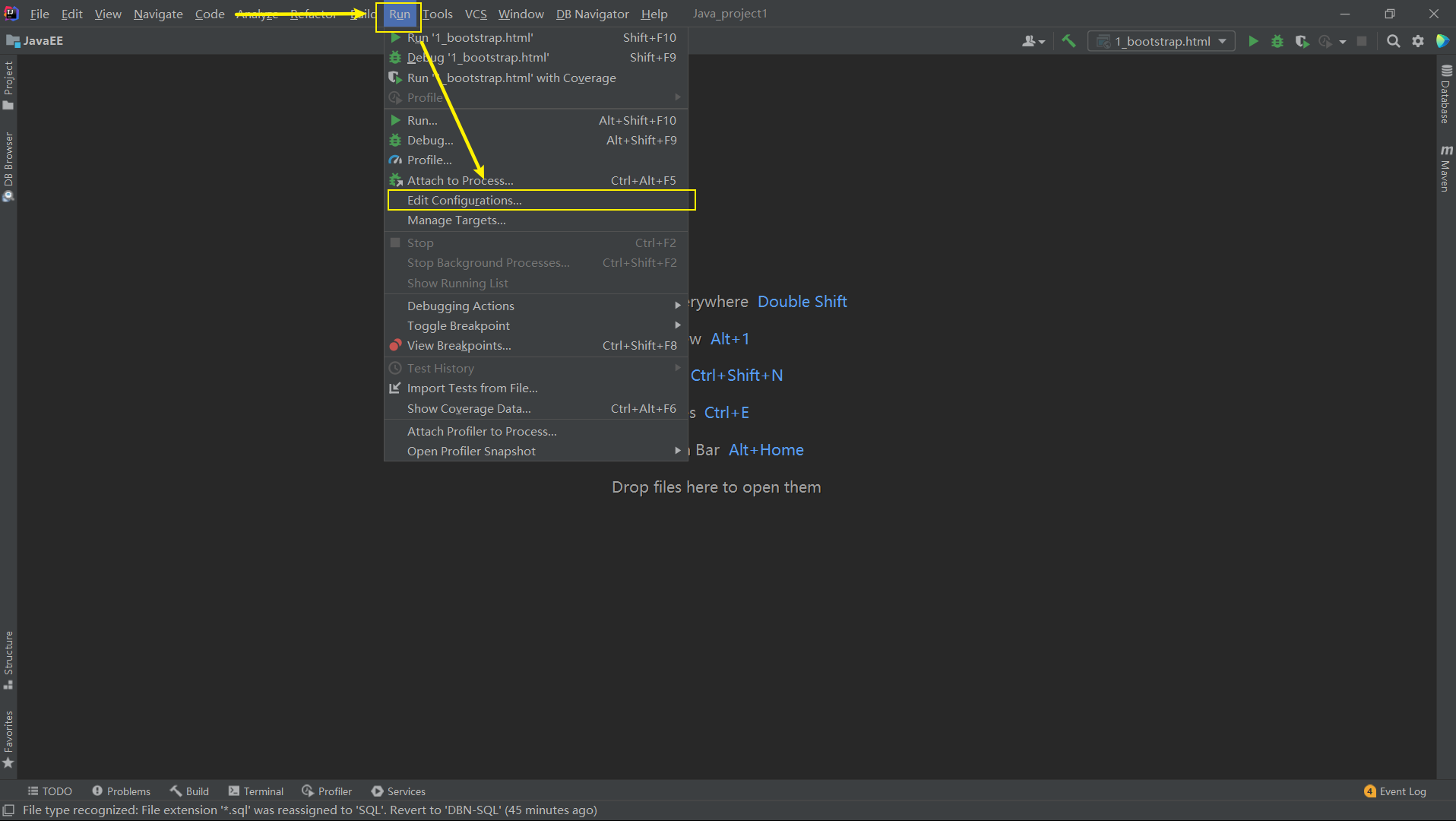Toggle tool window bars icon in status bar

click(9, 810)
